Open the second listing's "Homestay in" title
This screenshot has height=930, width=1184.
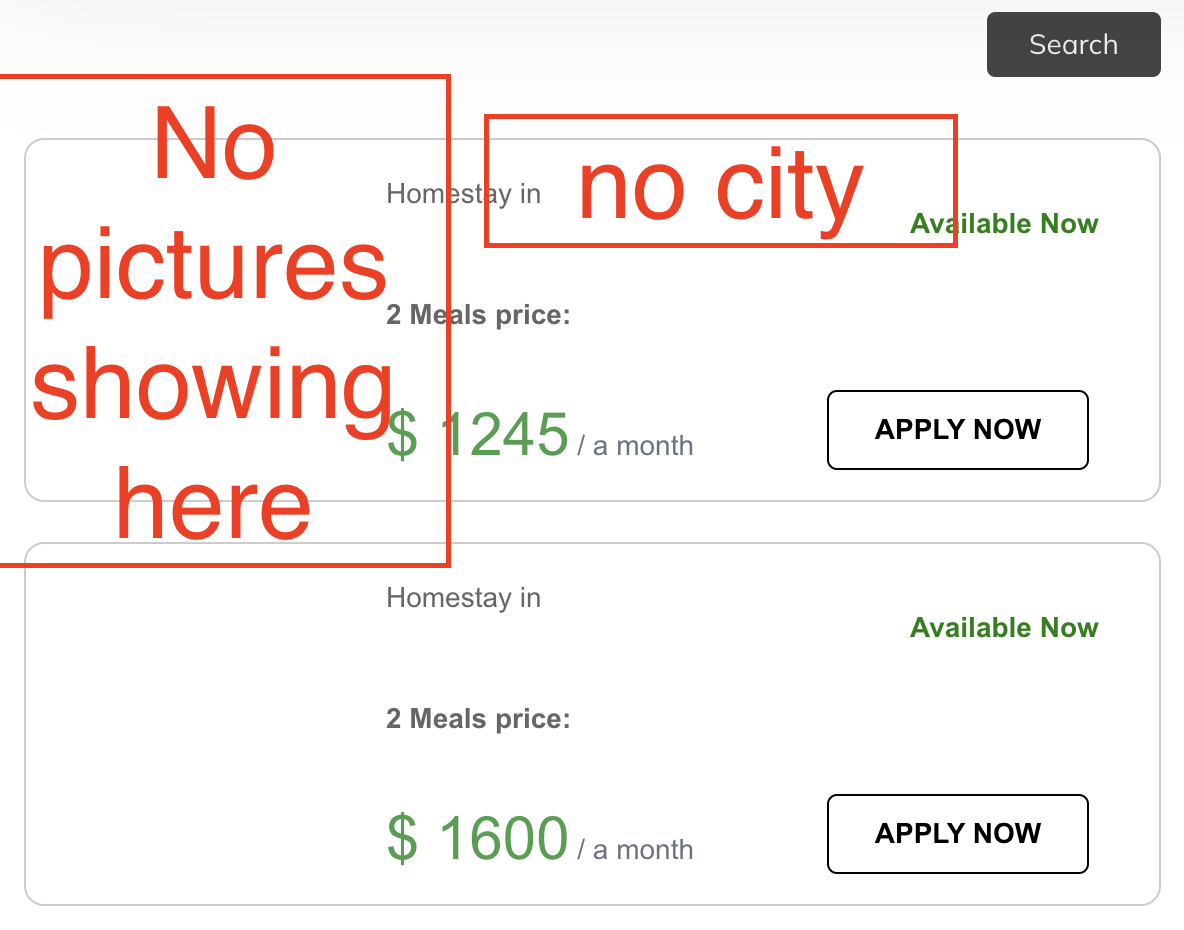coord(463,598)
